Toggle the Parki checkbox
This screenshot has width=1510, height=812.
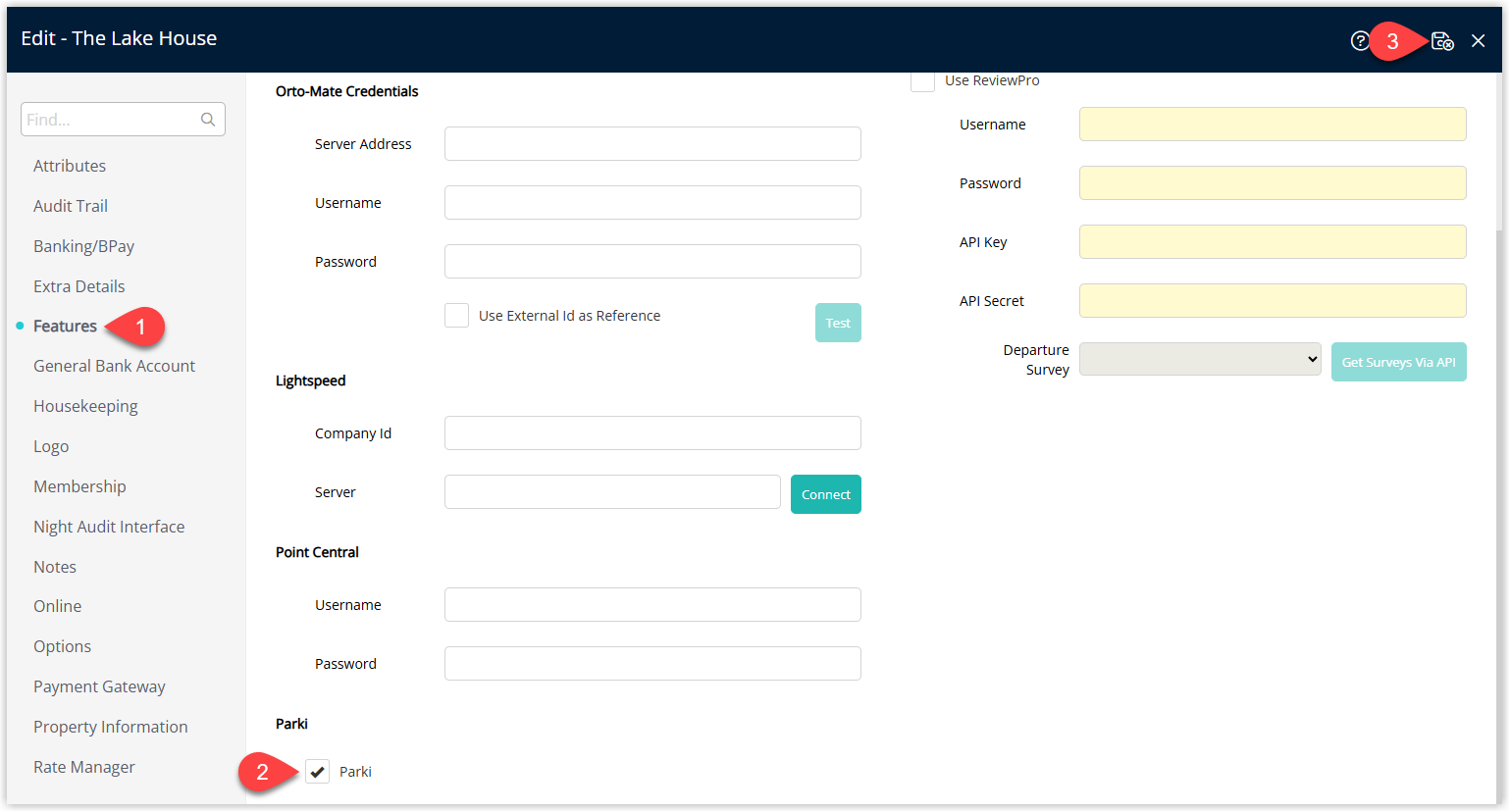click(317, 772)
